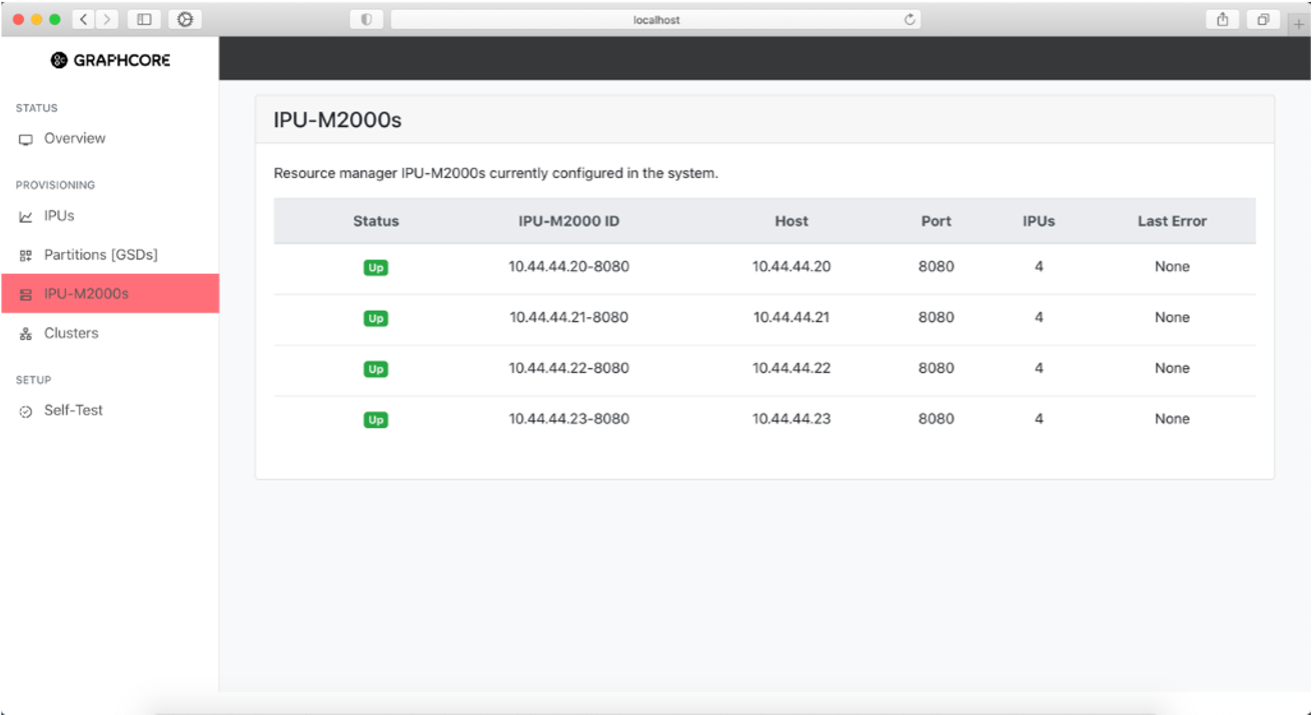Click the Self-Test check icon
The image size is (1313, 715).
pyautogui.click(x=26, y=412)
